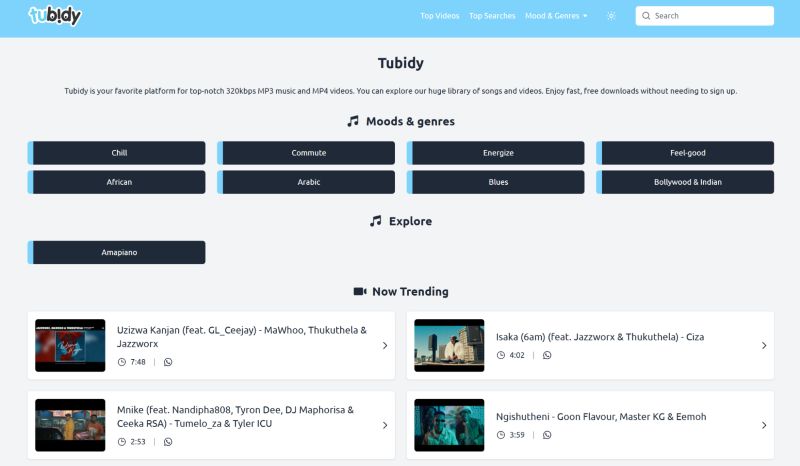This screenshot has width=800, height=466.
Task: Click the Ngishutheni row right chevron
Action: pos(764,425)
